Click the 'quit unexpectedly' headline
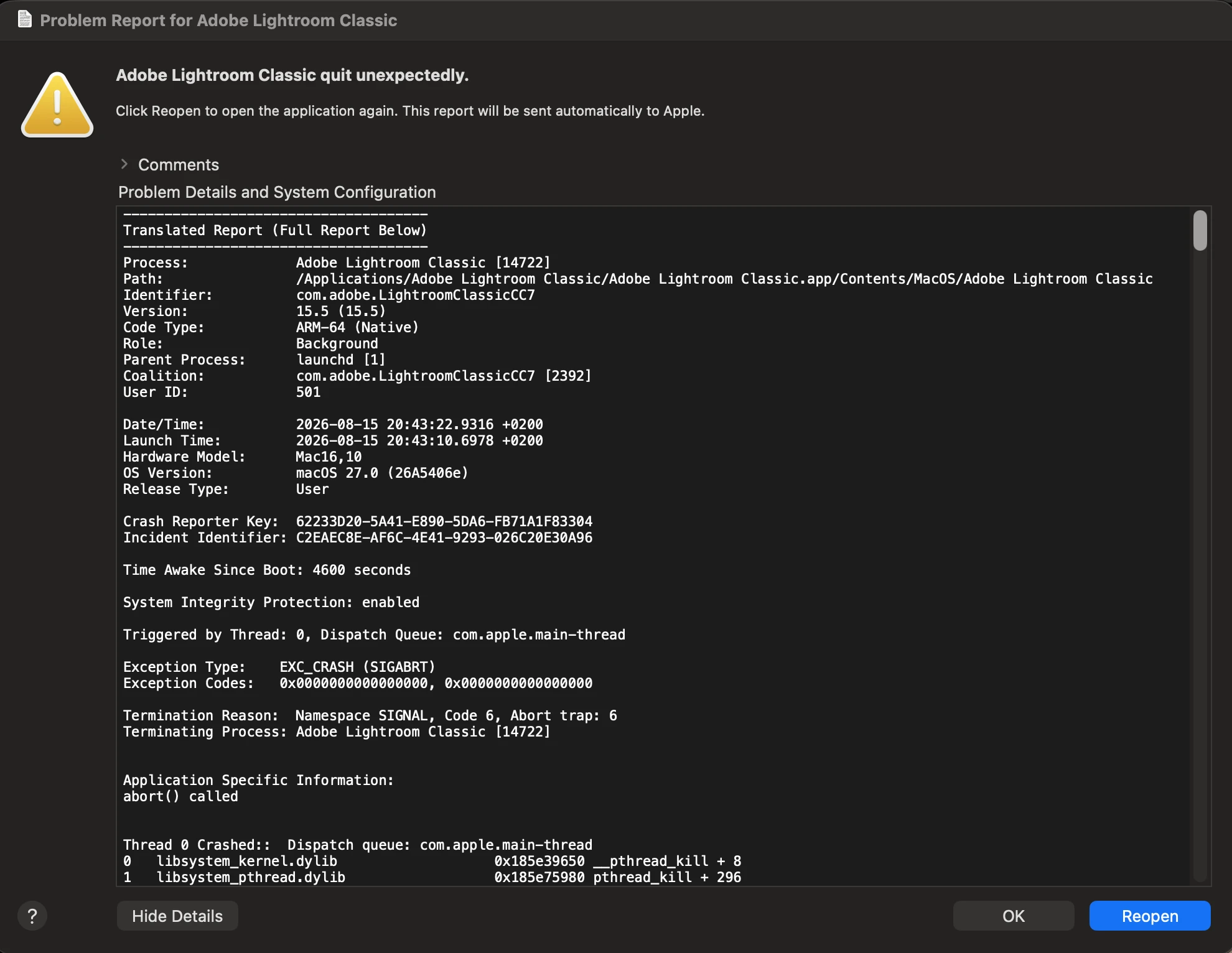Screen dimensions: 1232x953 point(292,75)
